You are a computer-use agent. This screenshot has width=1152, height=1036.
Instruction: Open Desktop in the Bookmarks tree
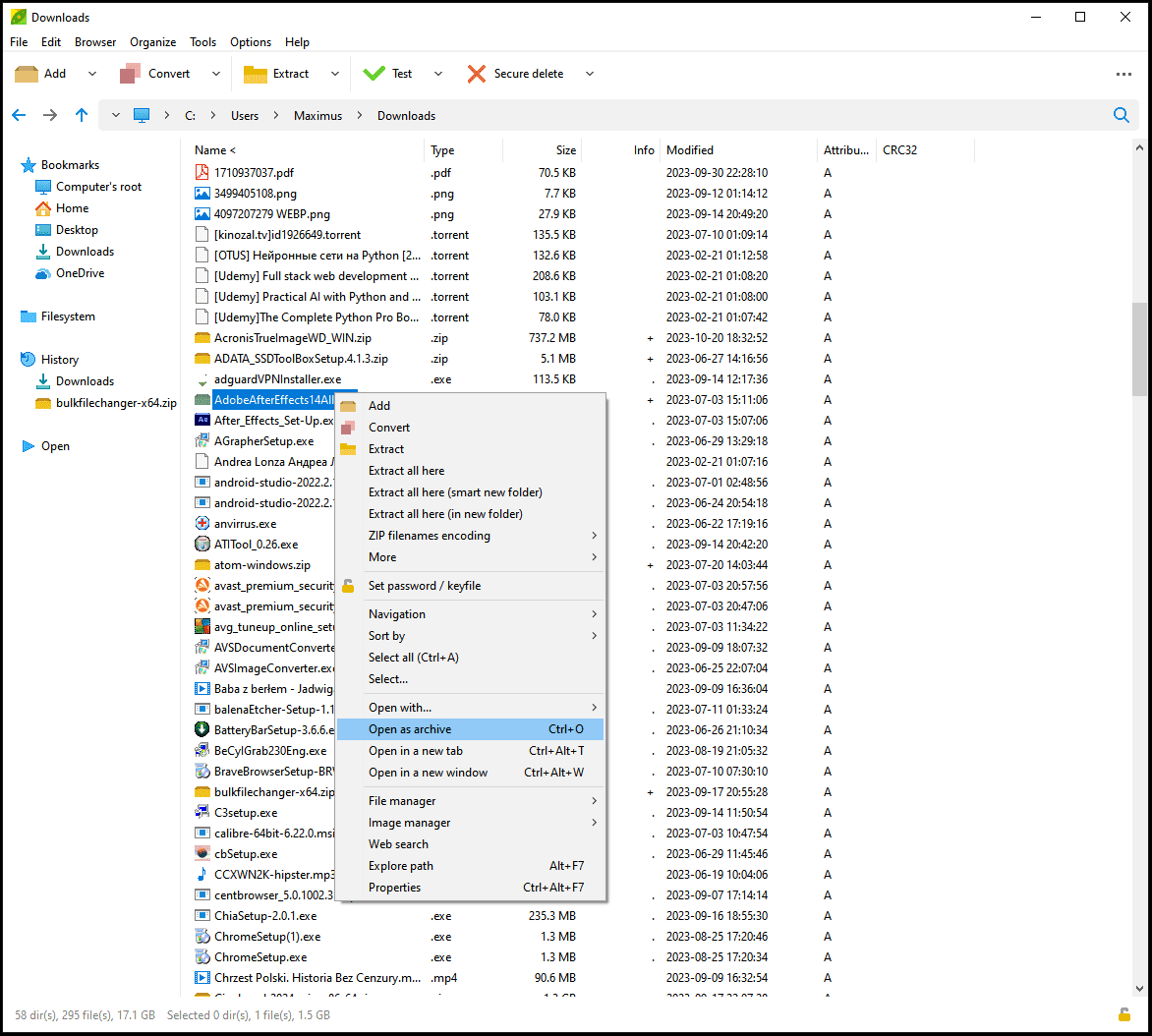(77, 230)
